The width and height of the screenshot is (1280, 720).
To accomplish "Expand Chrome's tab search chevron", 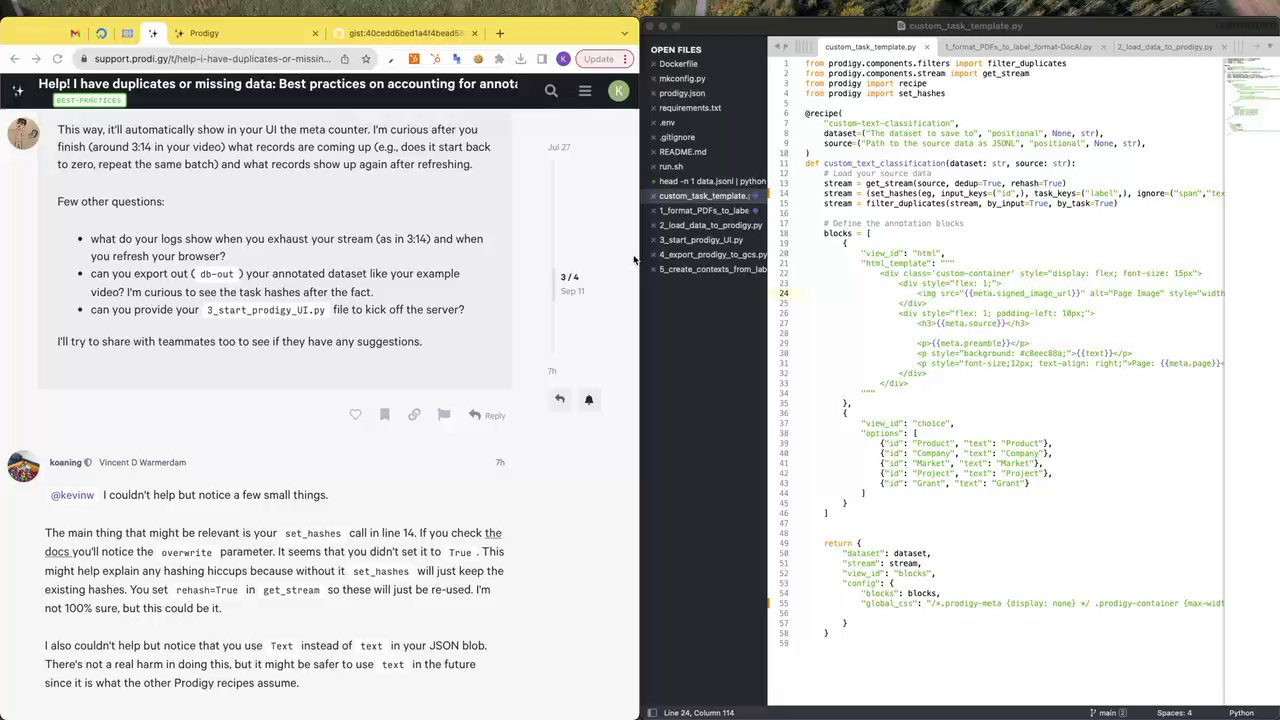I will coord(625,33).
